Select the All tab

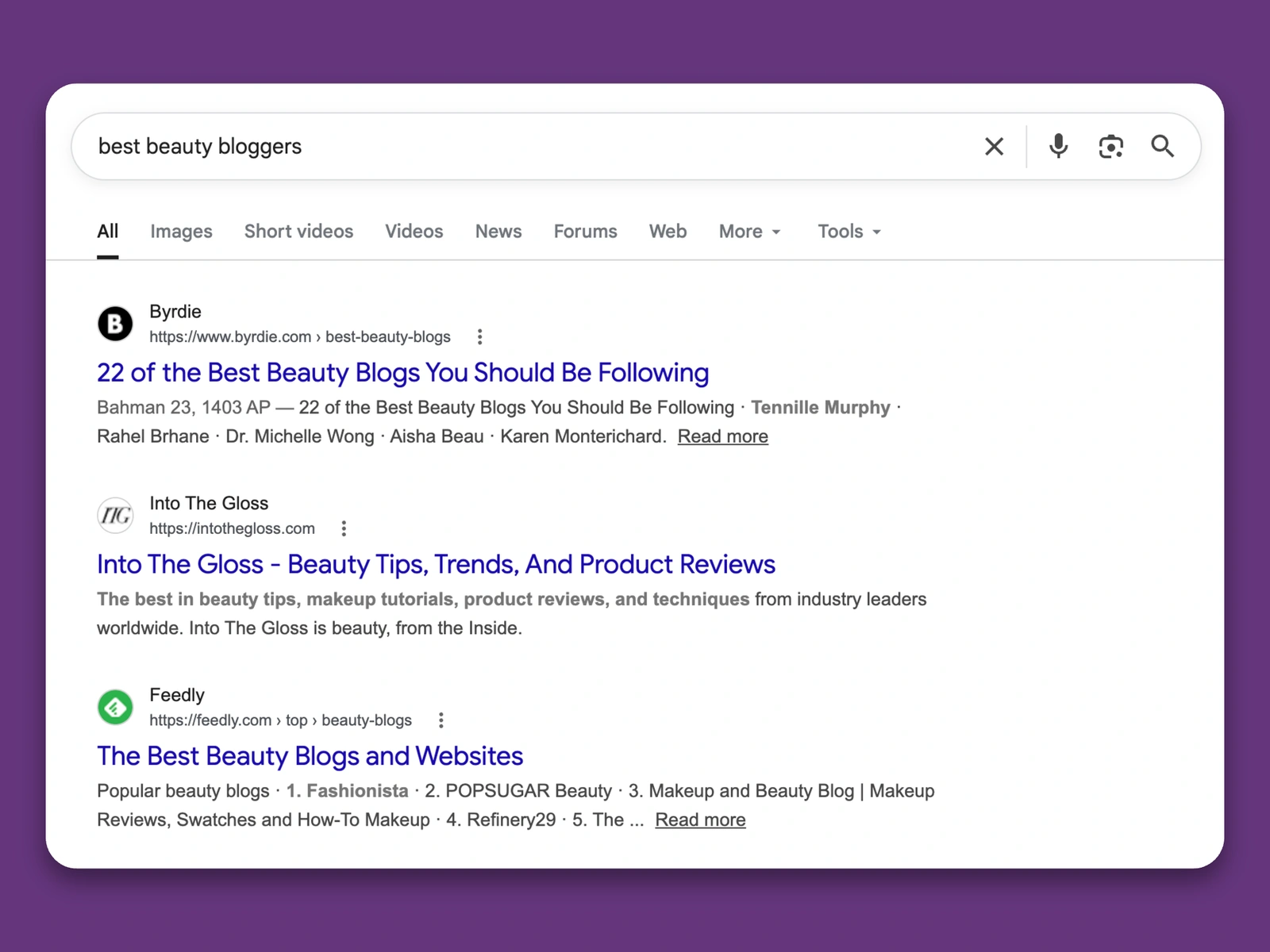(108, 232)
